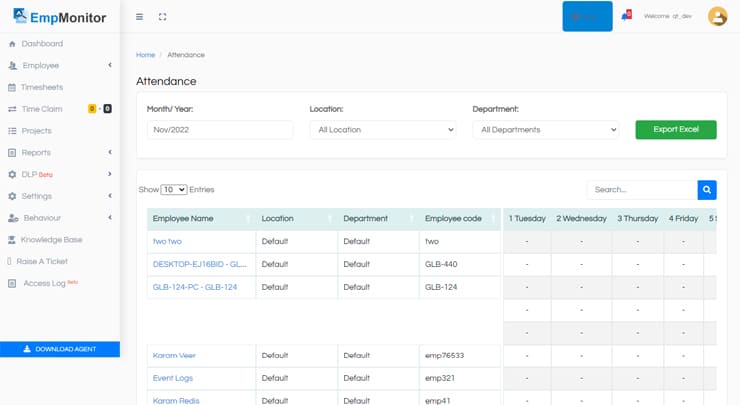
Task: Sort by Department column header
Action: click(378, 219)
